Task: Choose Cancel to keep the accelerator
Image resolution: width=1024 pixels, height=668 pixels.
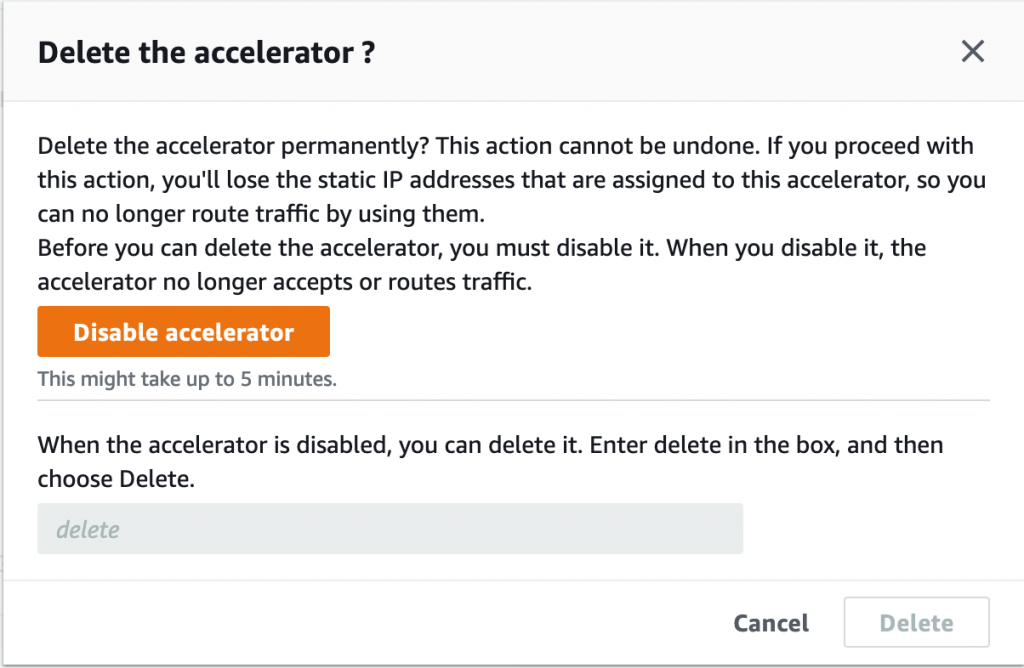Action: pos(770,622)
